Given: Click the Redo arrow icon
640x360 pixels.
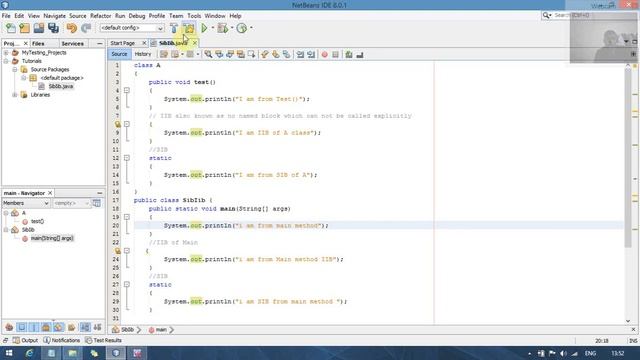Looking at the screenshot, I should (x=86, y=28).
